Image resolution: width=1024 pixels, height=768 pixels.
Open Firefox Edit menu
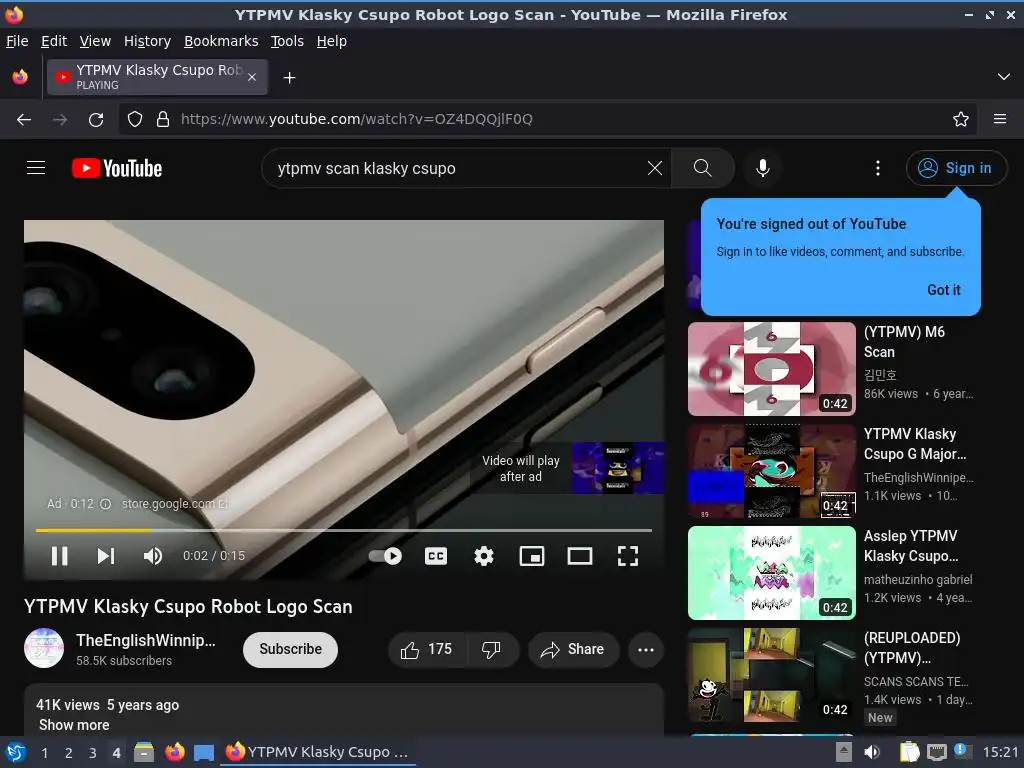coord(54,41)
